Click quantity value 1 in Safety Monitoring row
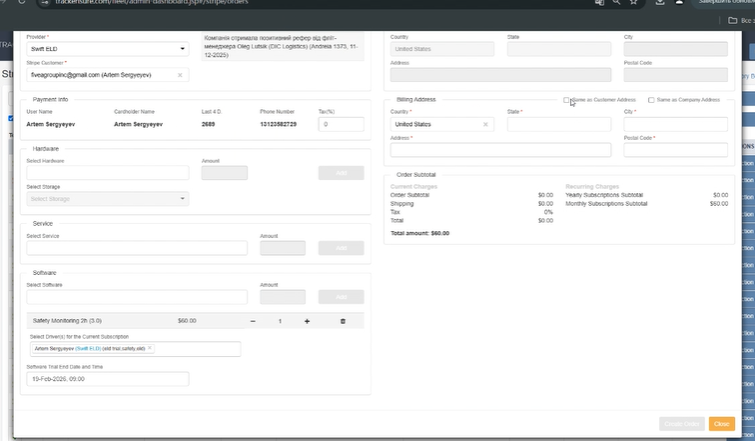 280,321
